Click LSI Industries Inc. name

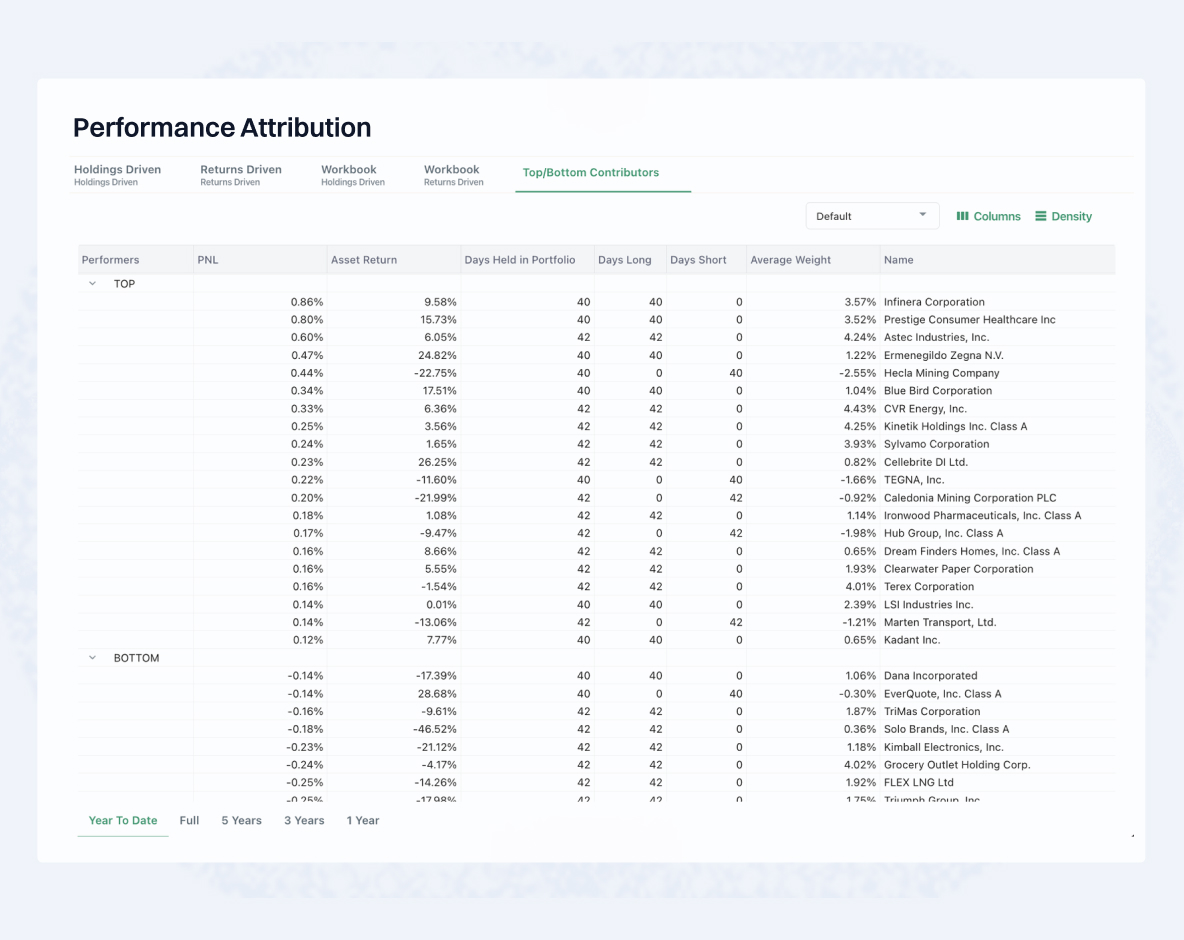[929, 605]
